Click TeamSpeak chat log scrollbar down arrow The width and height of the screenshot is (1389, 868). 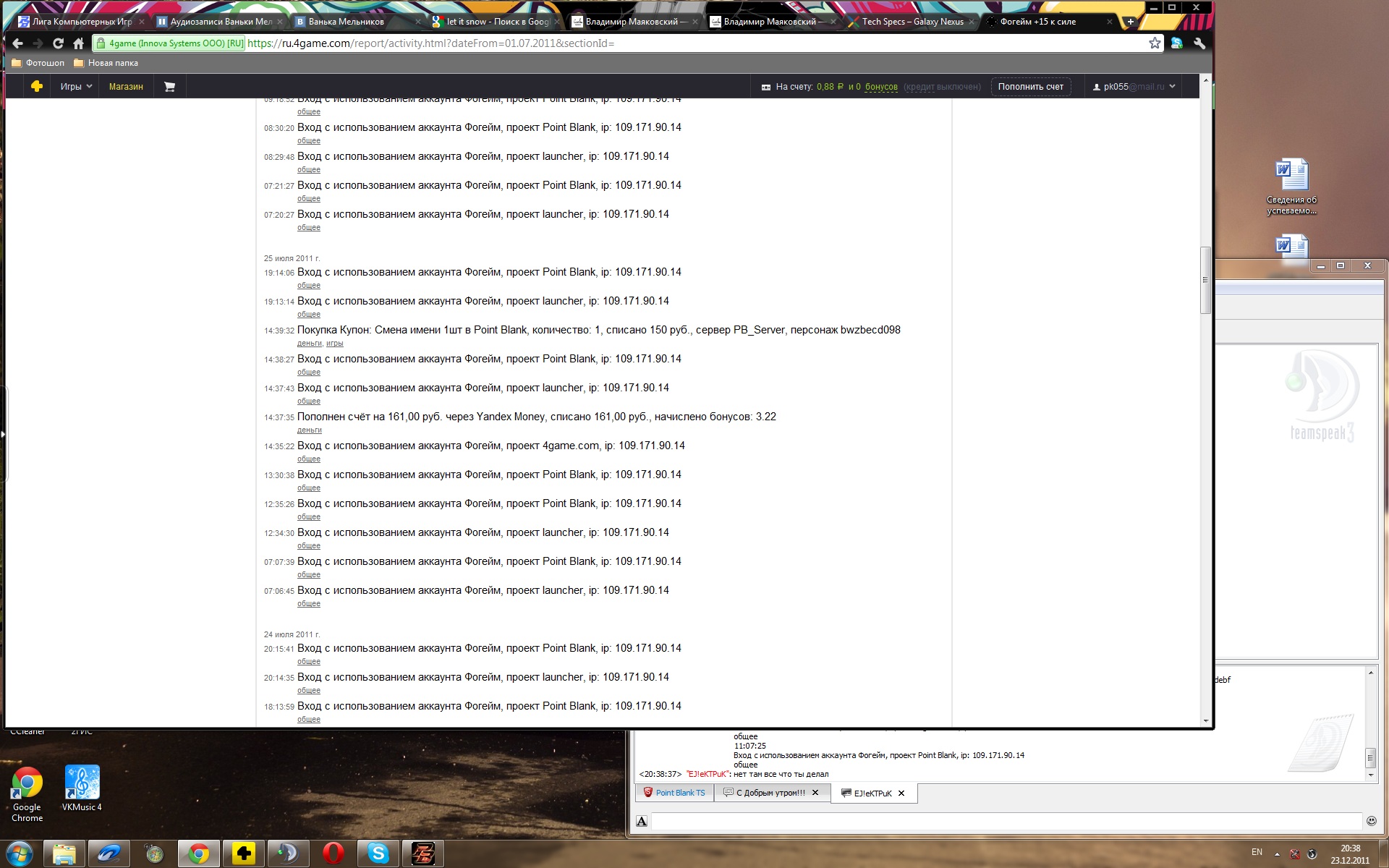pyautogui.click(x=1370, y=775)
